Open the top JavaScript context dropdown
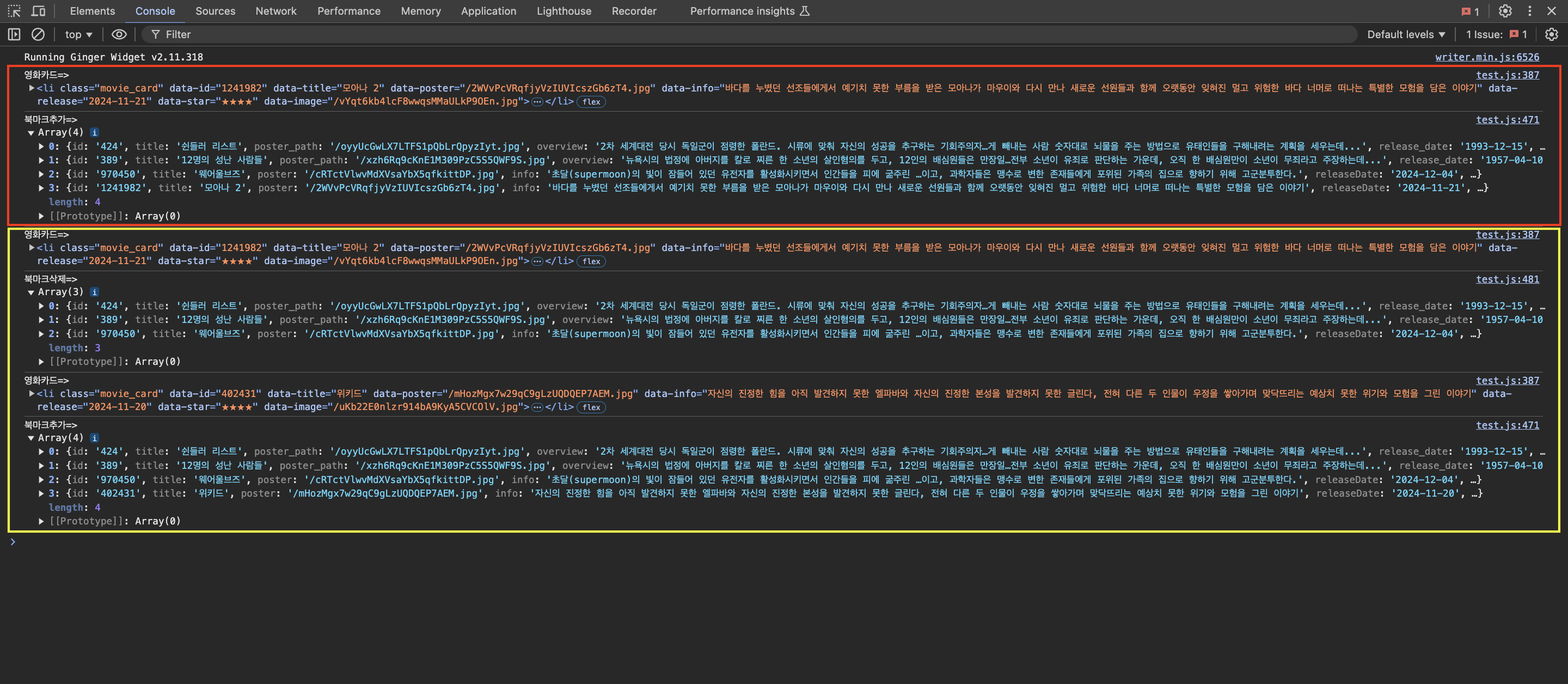This screenshot has width=1568, height=684. [78, 35]
